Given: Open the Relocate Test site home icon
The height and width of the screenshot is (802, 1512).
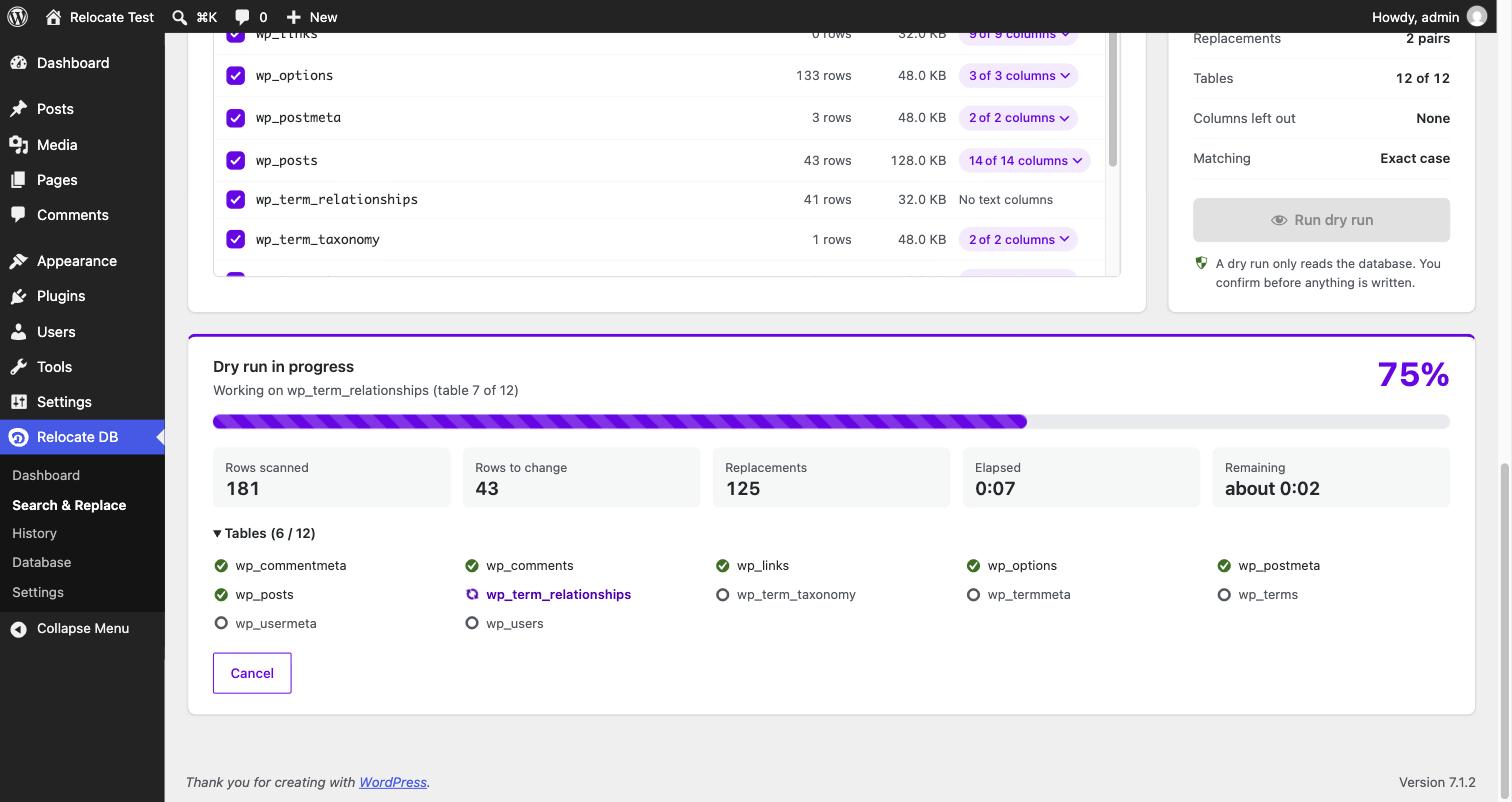Looking at the screenshot, I should pos(53,17).
